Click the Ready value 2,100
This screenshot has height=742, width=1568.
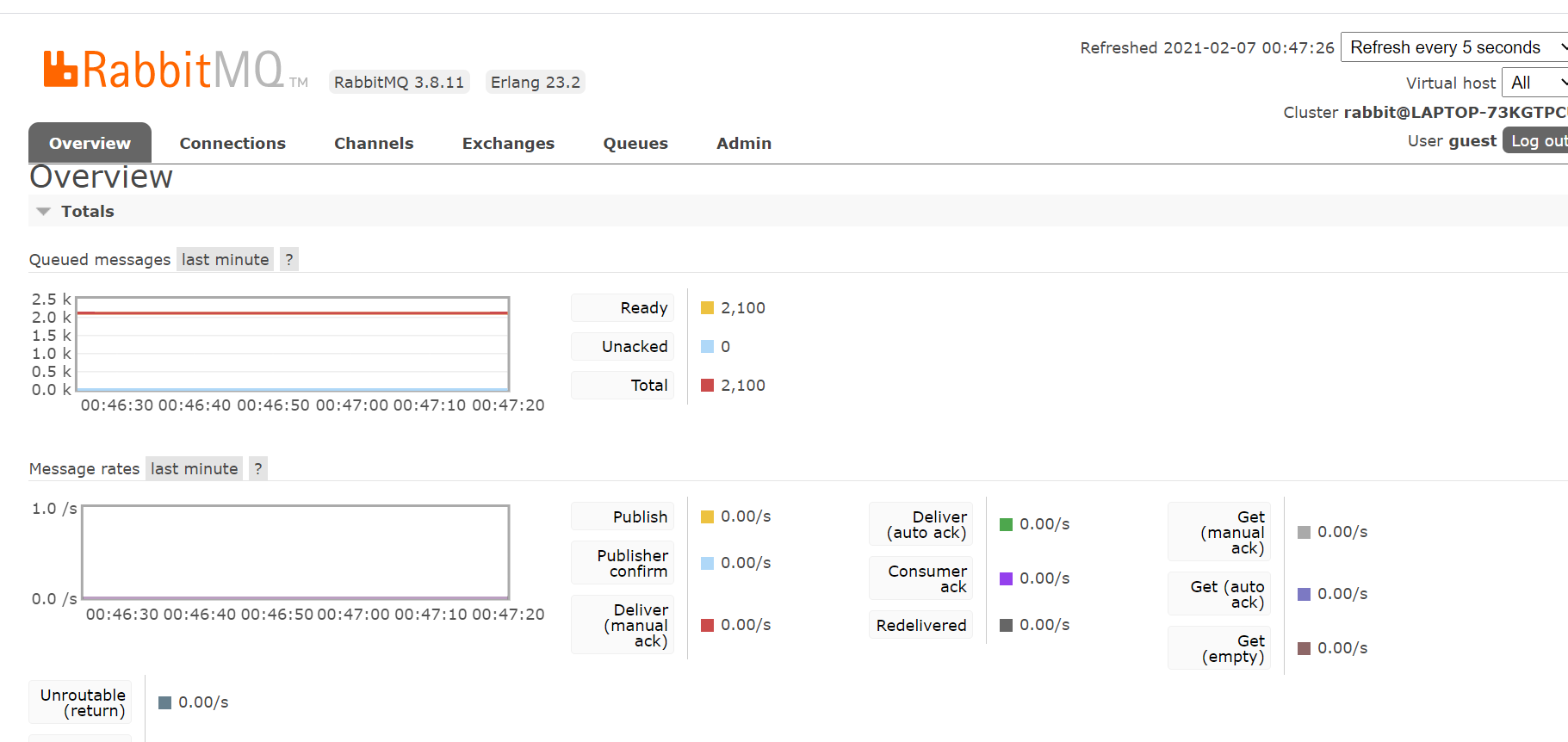click(743, 307)
